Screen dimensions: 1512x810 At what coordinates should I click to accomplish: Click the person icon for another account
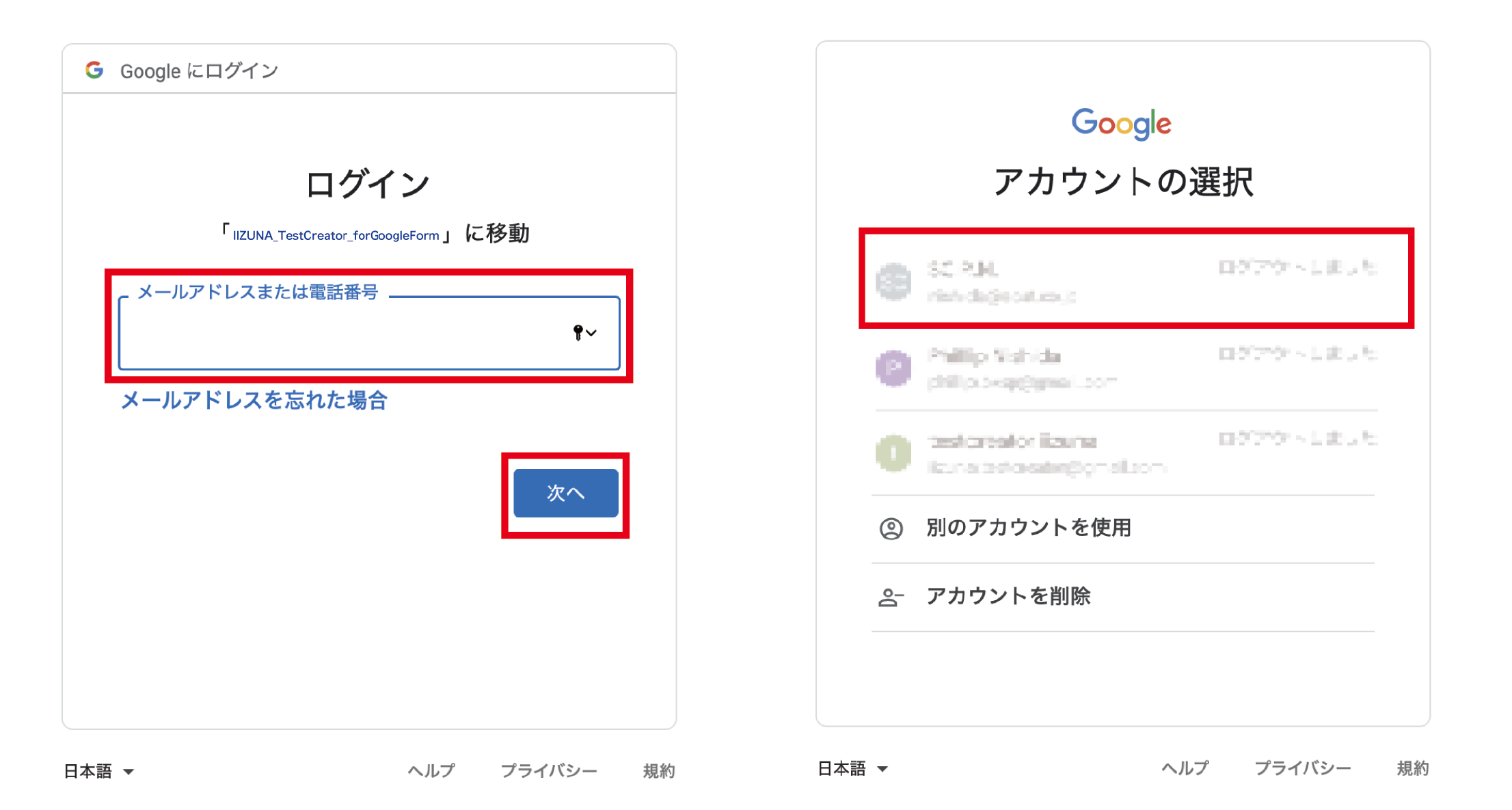point(891,528)
